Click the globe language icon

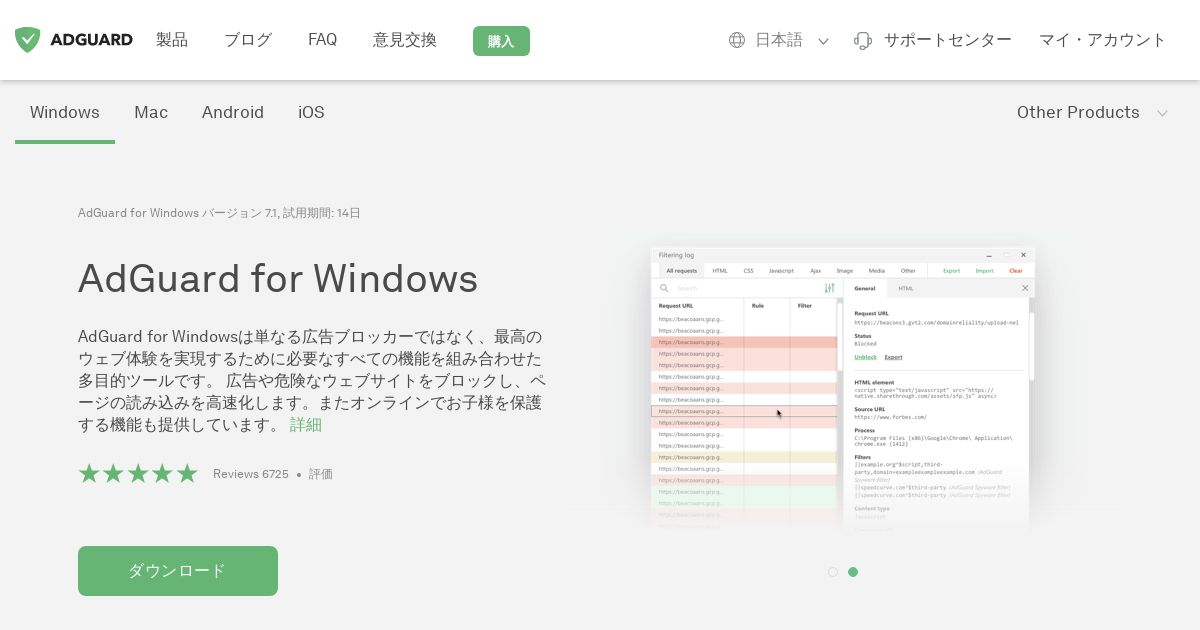[x=737, y=40]
